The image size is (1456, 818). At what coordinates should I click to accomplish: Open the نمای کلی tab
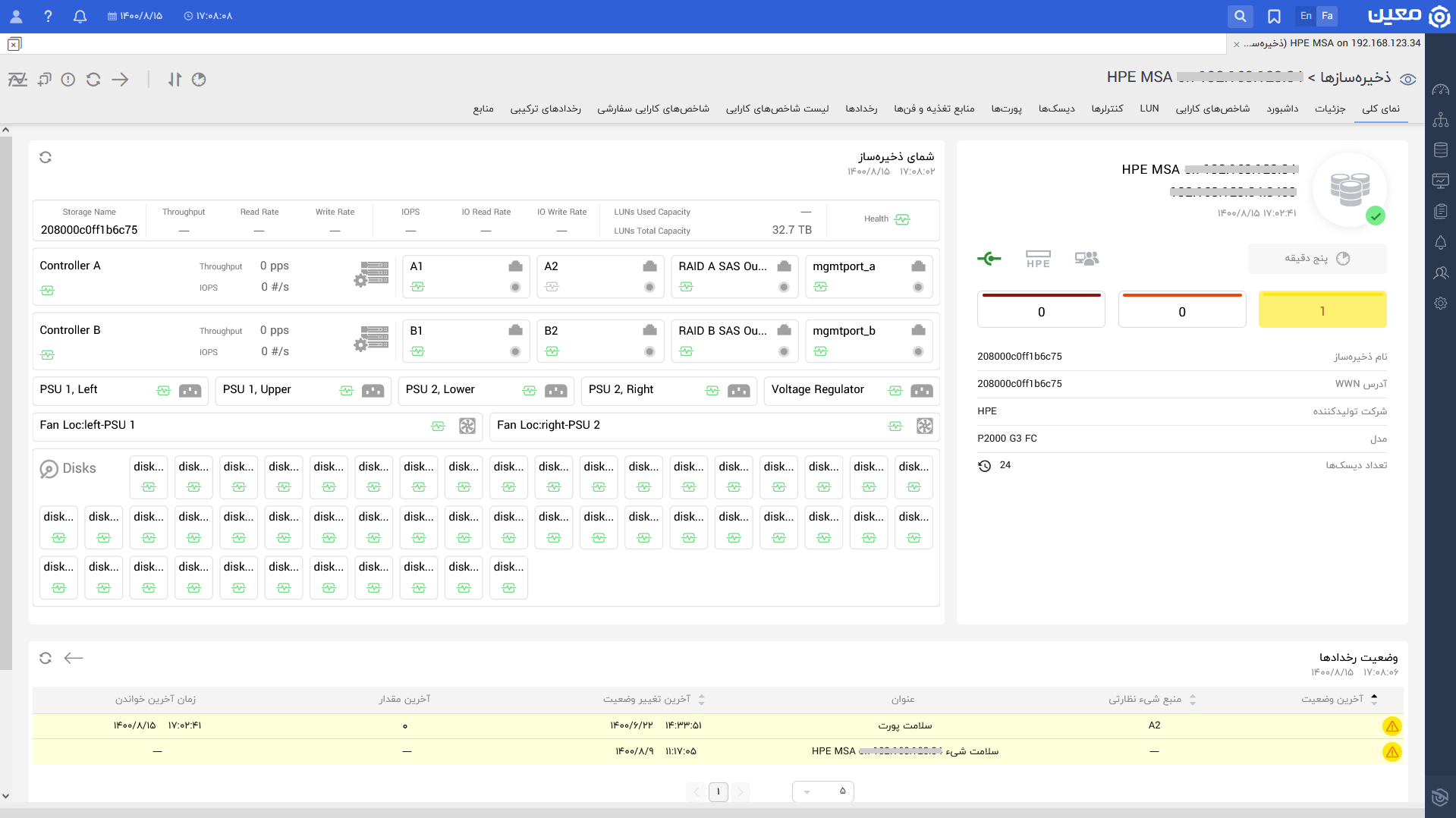(x=1381, y=109)
